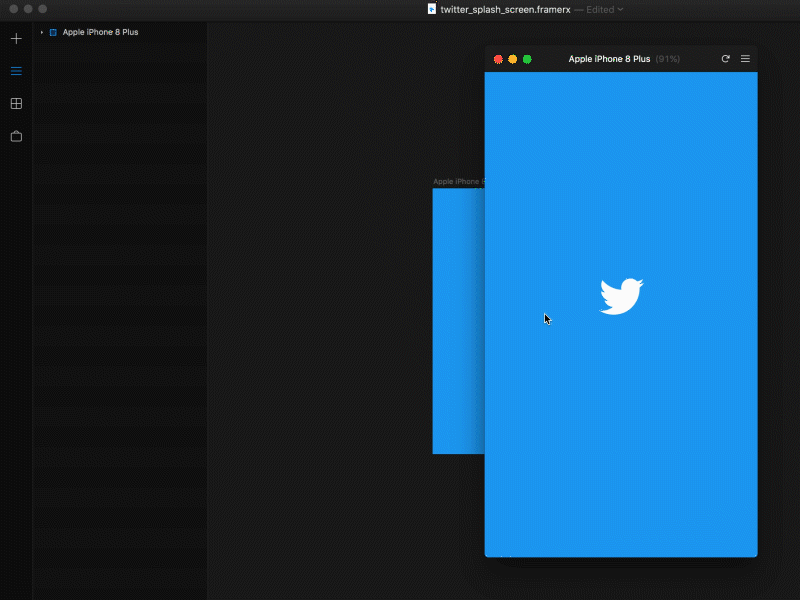This screenshot has width=800, height=600.
Task: Maximize the preview window with green button
Action: [527, 59]
